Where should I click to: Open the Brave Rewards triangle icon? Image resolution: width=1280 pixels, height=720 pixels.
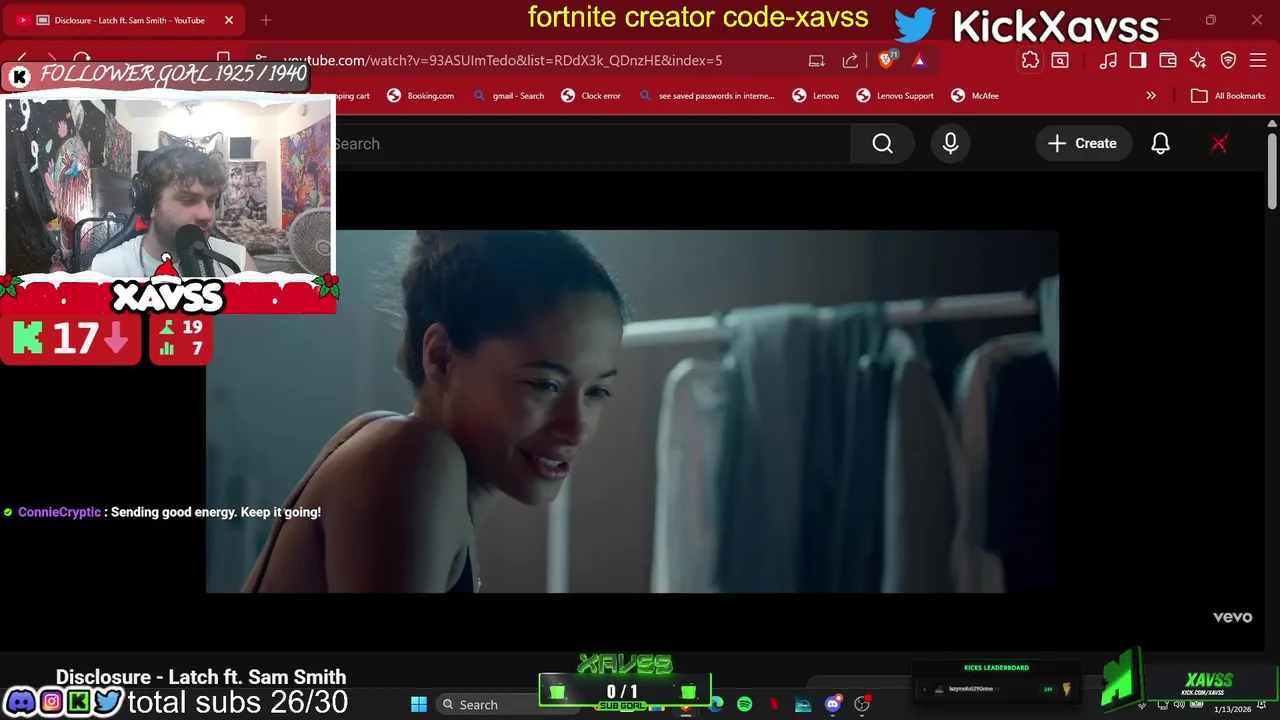pyautogui.click(x=919, y=60)
